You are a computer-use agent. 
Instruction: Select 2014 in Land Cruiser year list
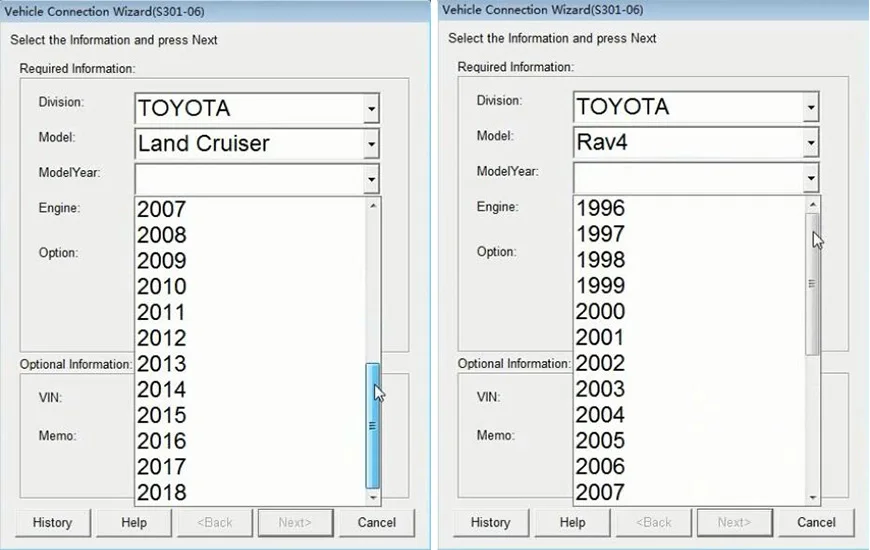[x=250, y=390]
